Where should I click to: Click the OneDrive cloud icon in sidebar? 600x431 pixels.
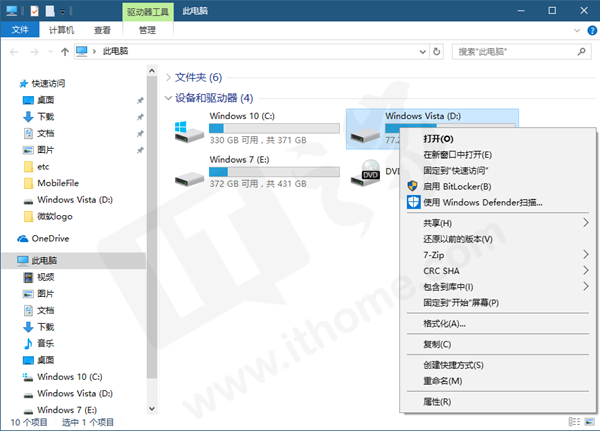23,238
